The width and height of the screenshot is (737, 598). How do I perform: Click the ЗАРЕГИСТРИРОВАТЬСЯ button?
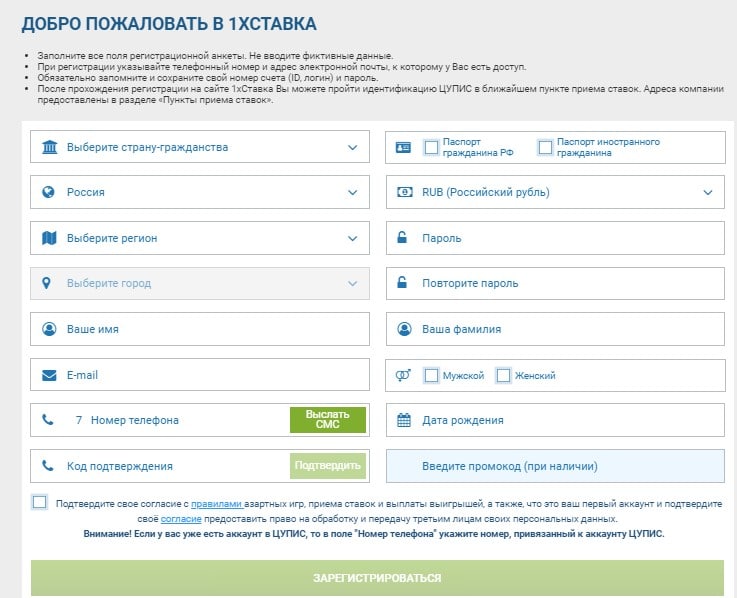[377, 578]
